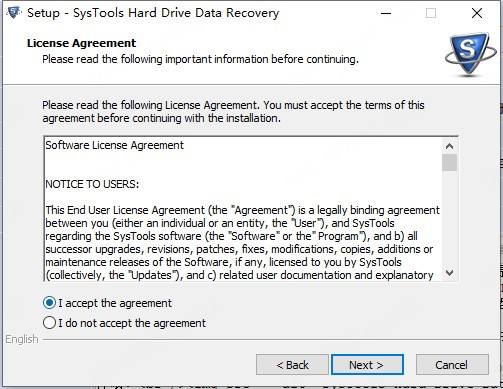The height and width of the screenshot is (389, 503).
Task: Click the empty scrollbar track below thumb
Action: [x=449, y=218]
